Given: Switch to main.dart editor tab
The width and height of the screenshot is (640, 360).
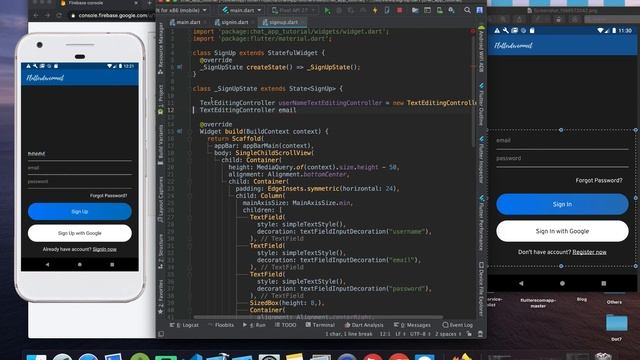Looking at the screenshot, I should point(185,22).
